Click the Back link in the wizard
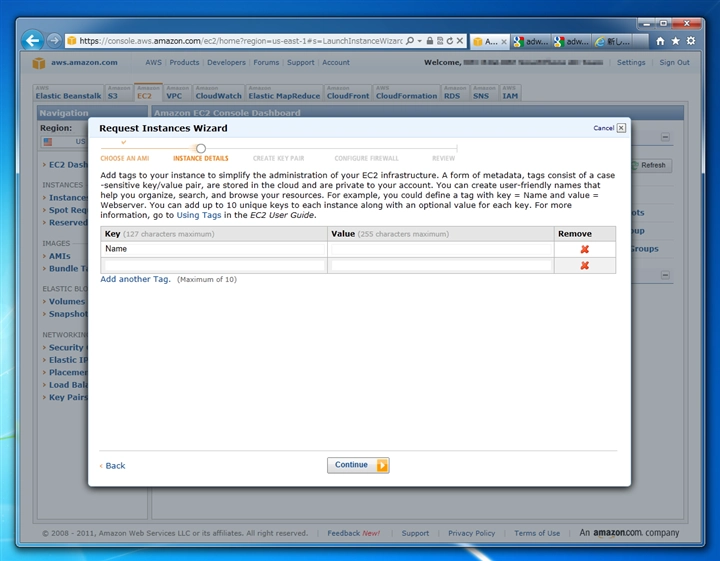720x561 pixels. coord(115,466)
